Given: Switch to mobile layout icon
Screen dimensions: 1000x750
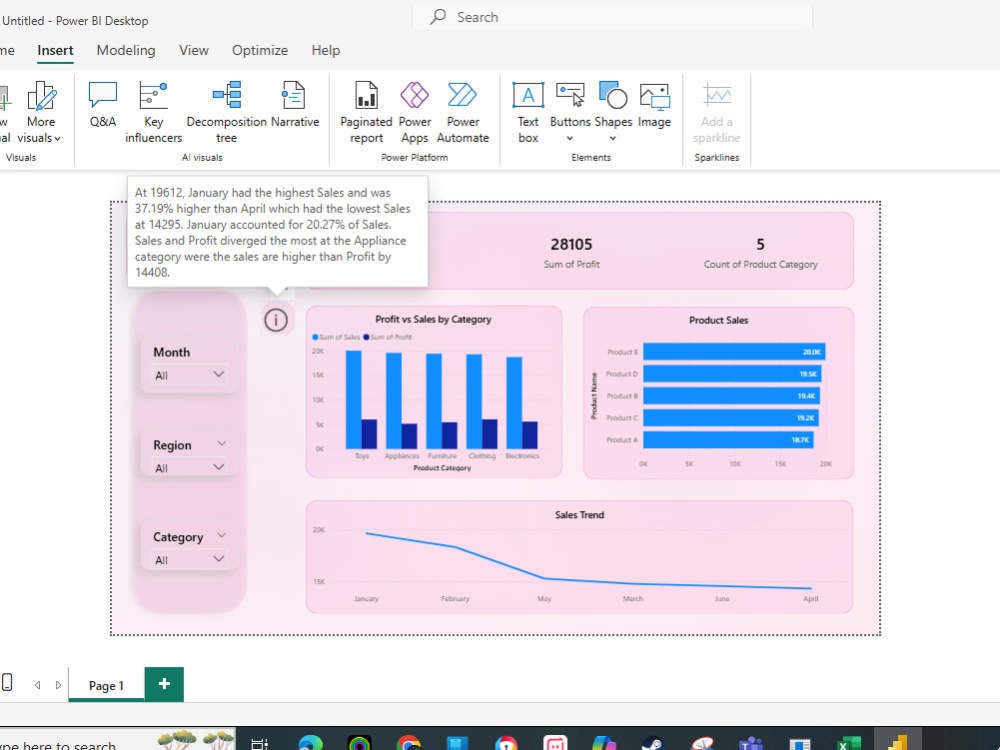Looking at the screenshot, I should pos(7,682).
